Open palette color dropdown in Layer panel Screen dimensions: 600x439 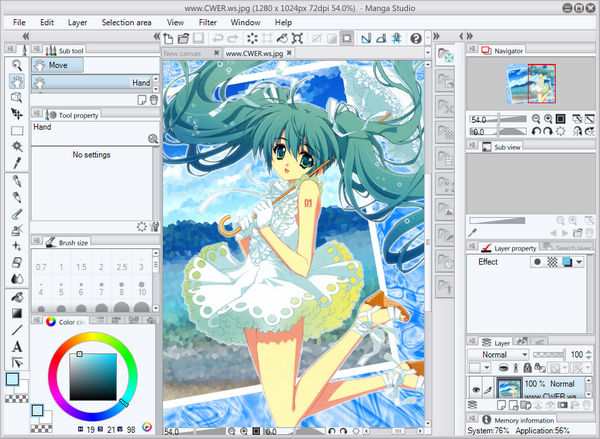tap(487, 368)
